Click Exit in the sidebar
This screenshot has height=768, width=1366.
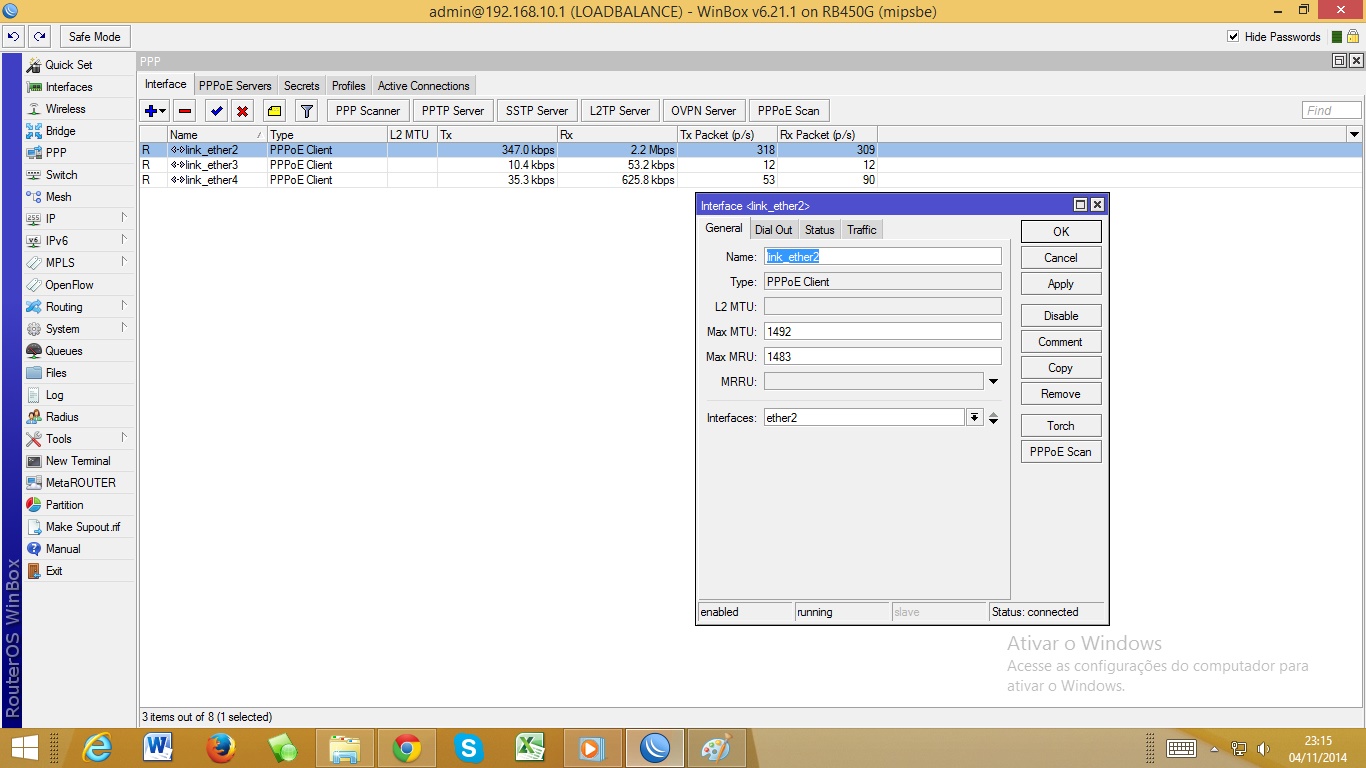[54, 571]
